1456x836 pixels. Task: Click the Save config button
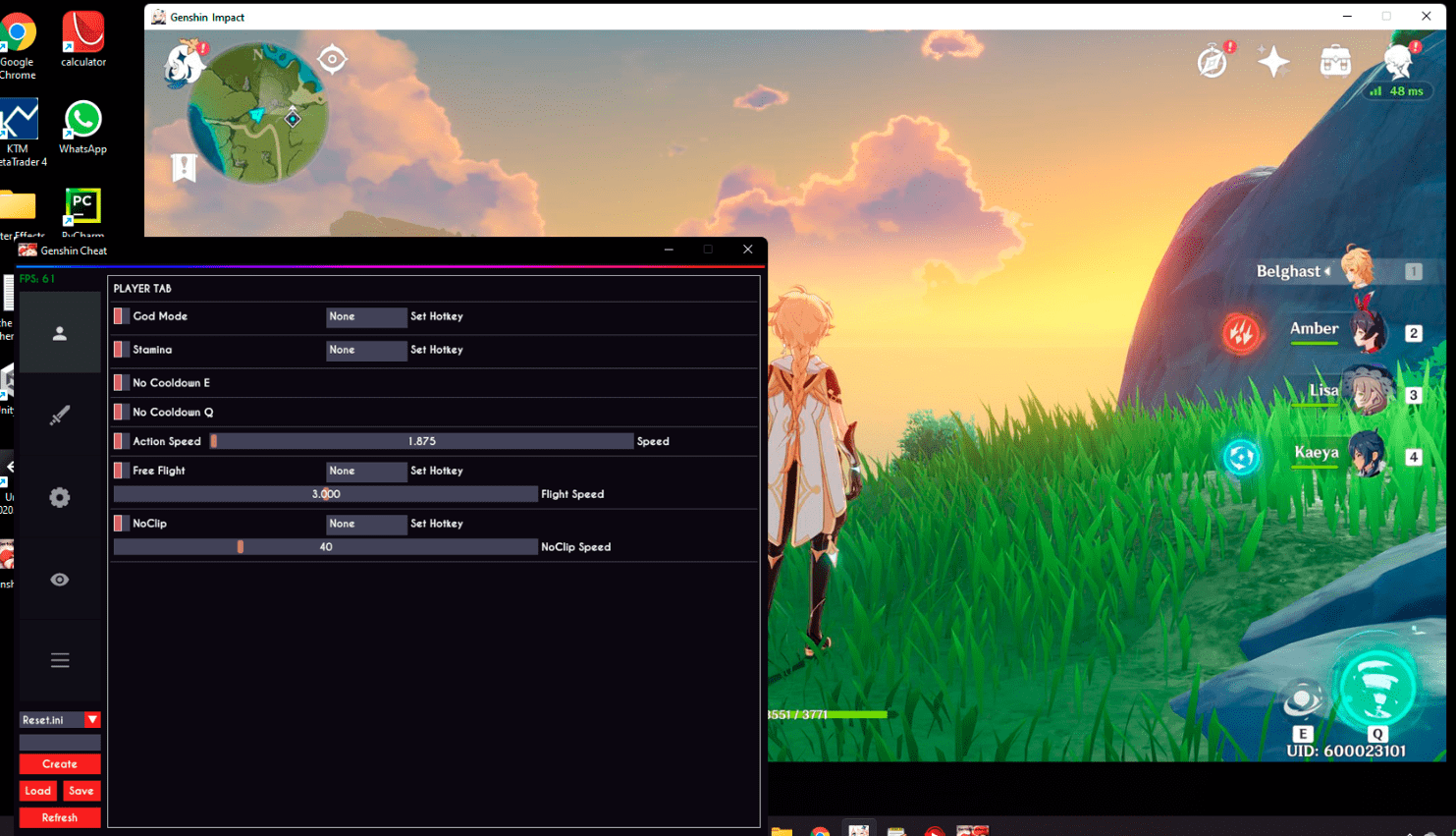81,791
